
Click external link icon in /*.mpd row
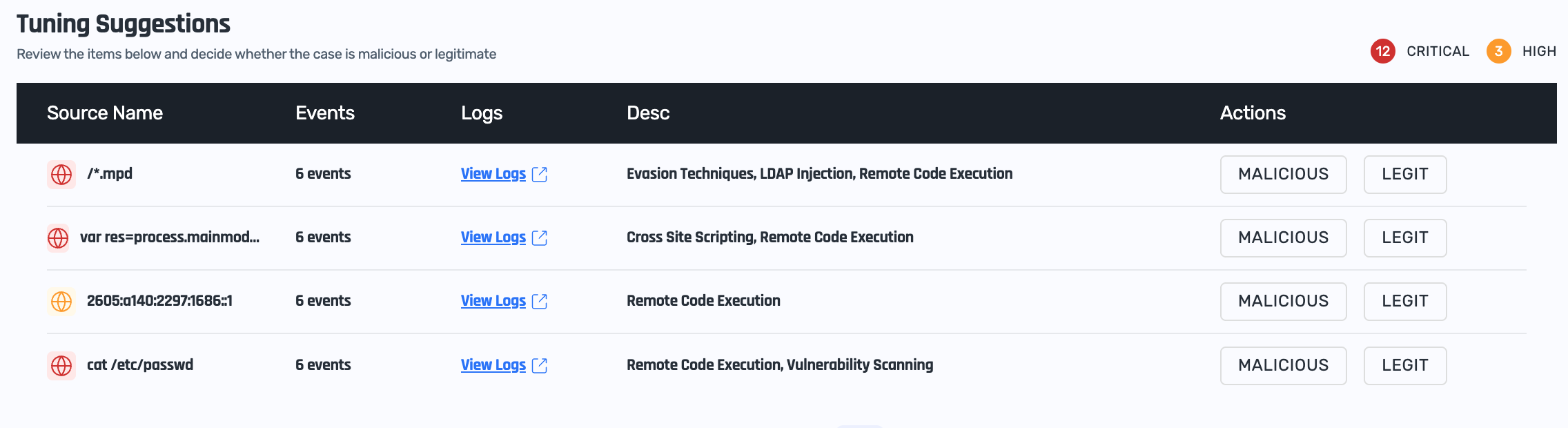[540, 175]
